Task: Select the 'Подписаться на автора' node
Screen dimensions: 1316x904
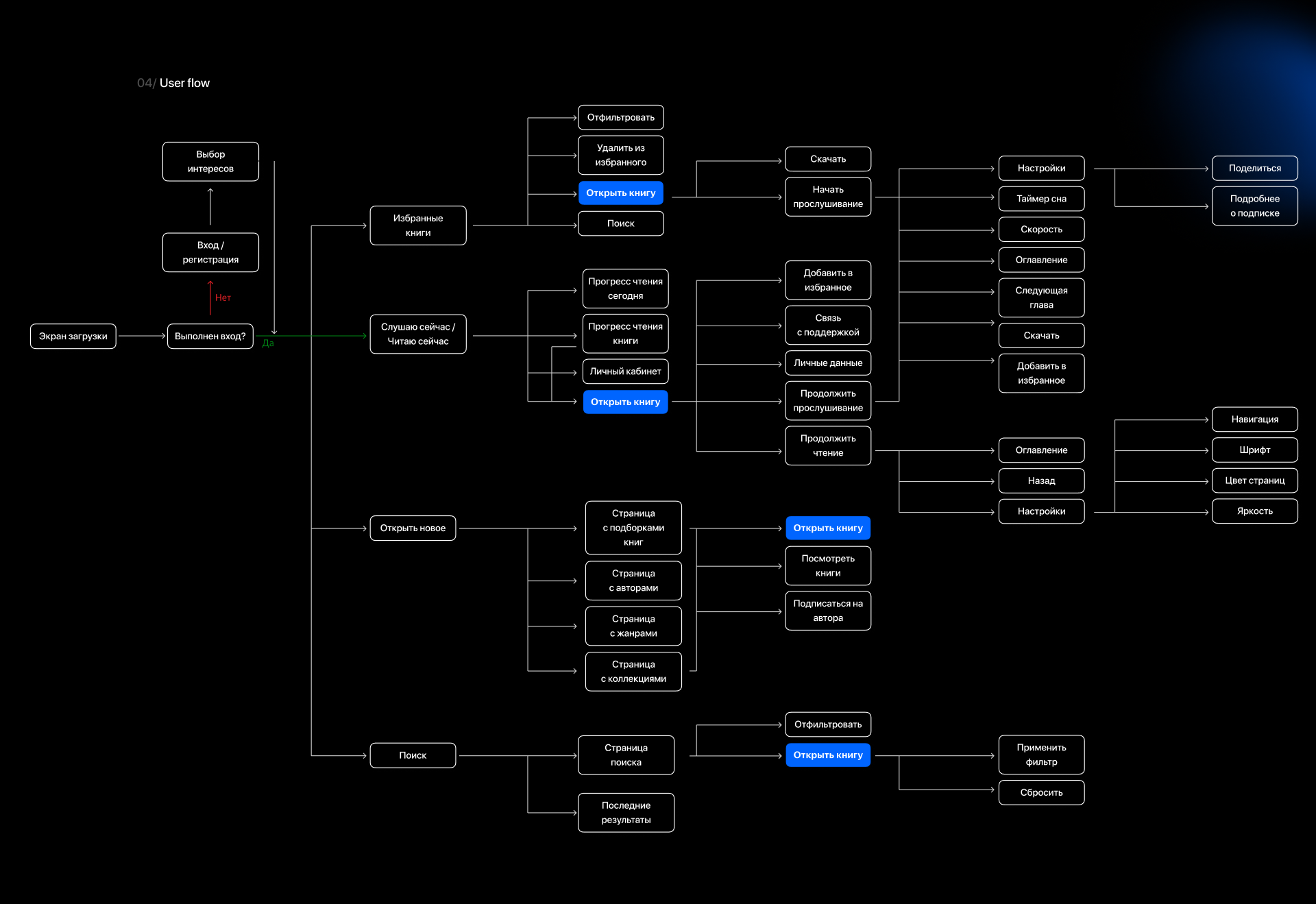Action: tap(827, 611)
